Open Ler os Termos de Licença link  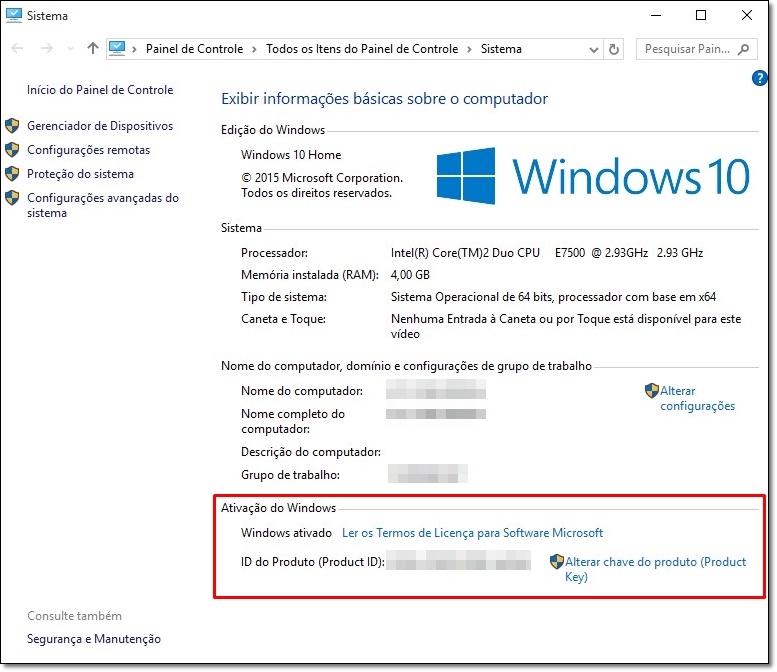tap(472, 533)
